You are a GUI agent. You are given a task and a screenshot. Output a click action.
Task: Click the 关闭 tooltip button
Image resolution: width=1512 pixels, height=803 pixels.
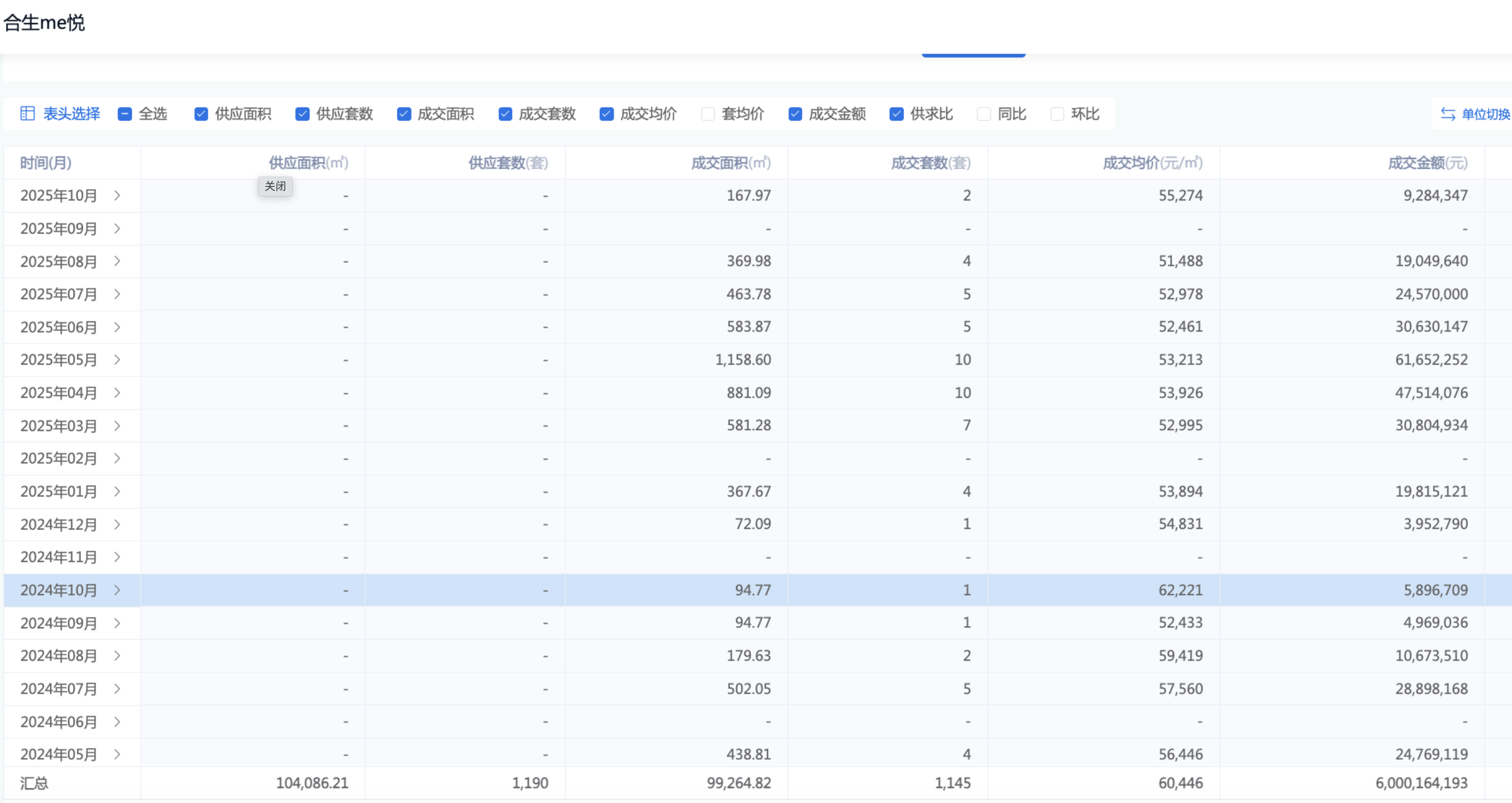point(275,186)
